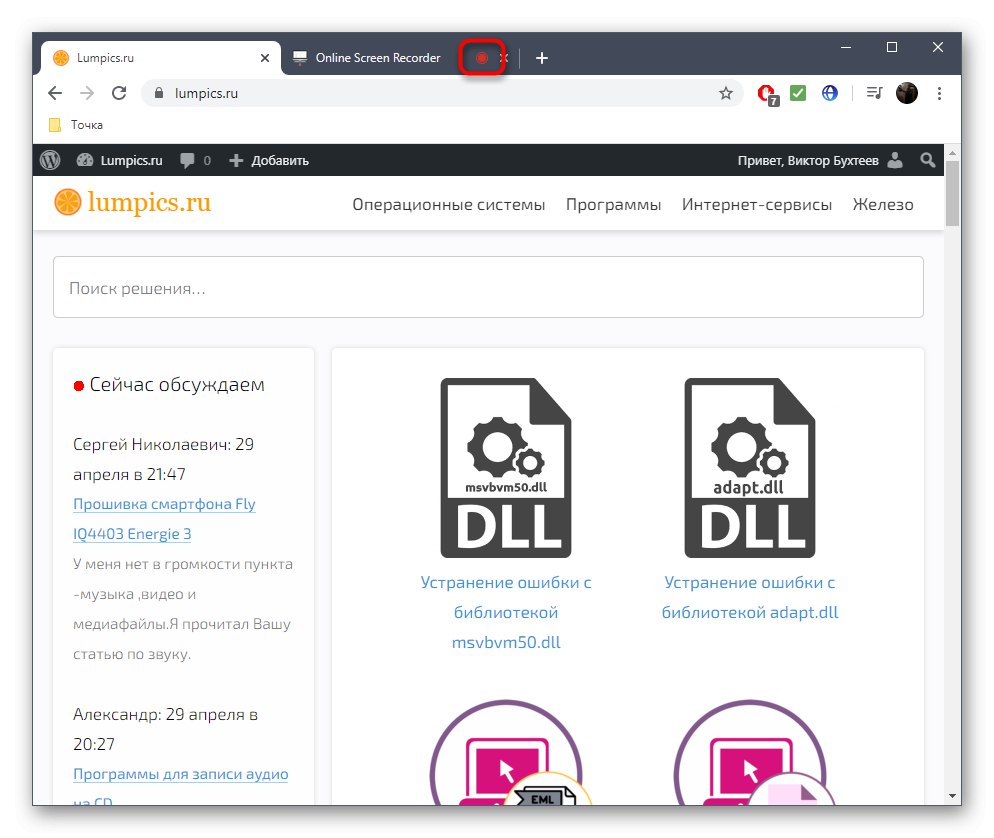Open the Операционные системы menu
This screenshot has width=994, height=838.
(x=449, y=204)
